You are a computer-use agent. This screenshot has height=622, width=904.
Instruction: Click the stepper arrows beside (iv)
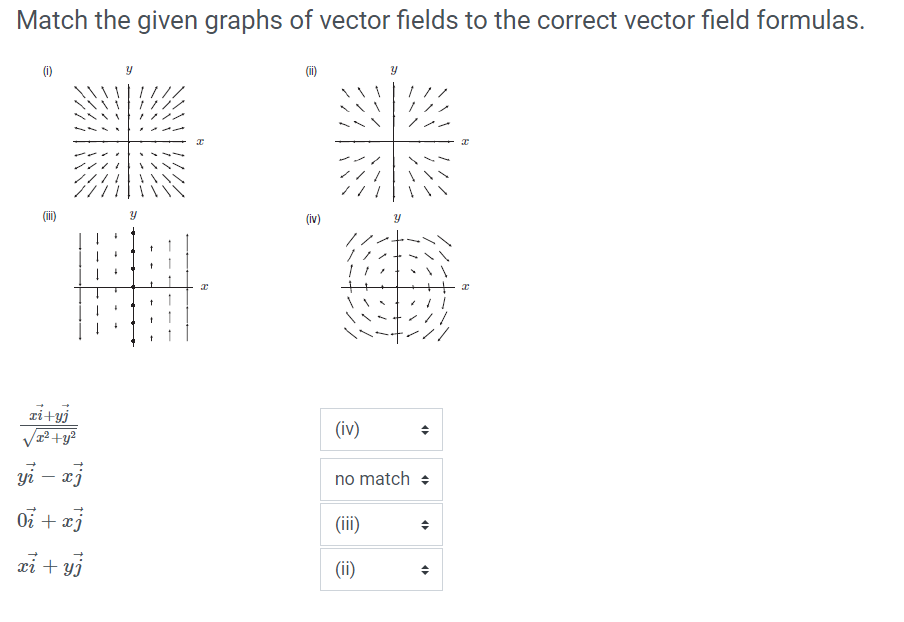(425, 429)
